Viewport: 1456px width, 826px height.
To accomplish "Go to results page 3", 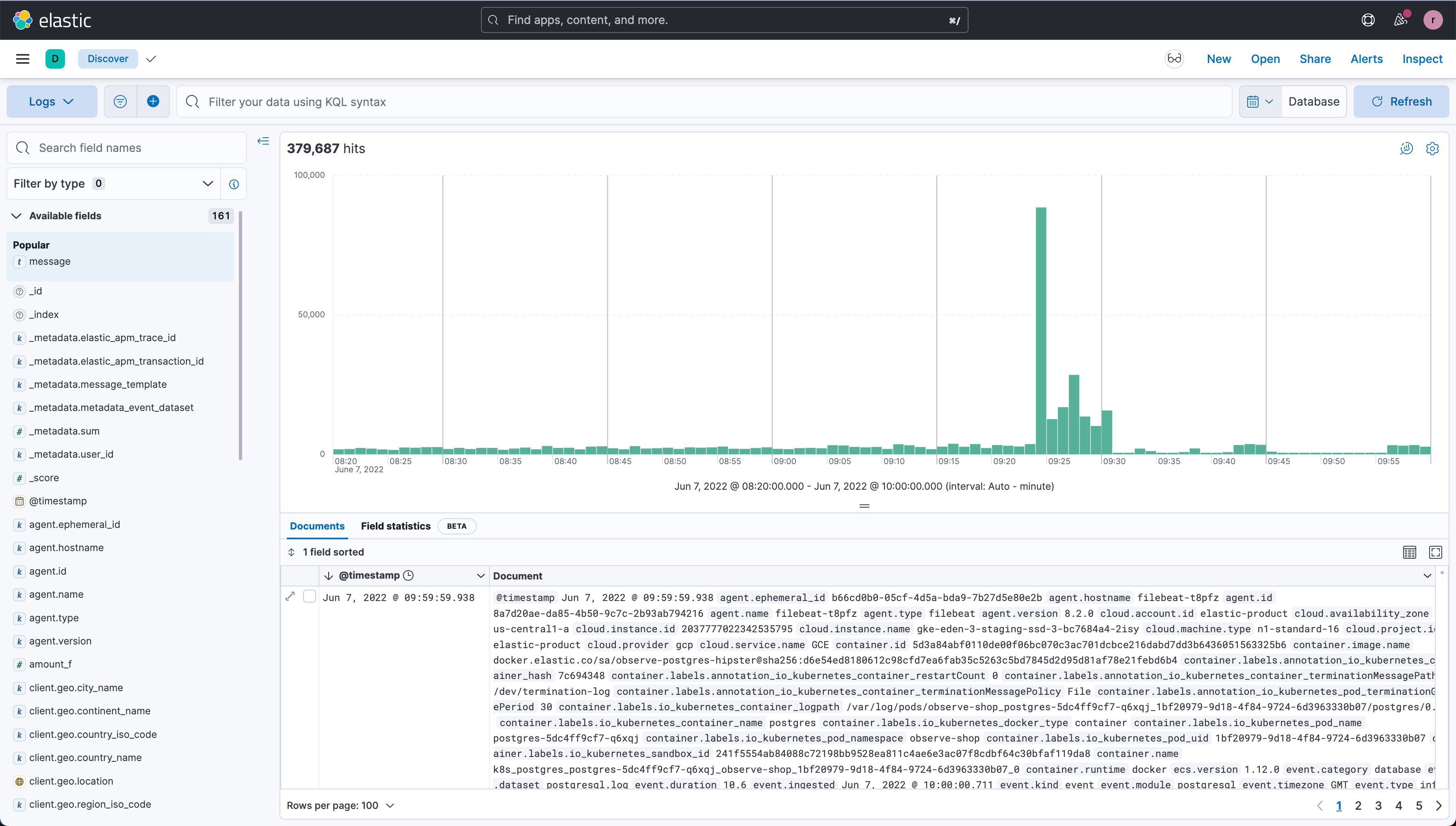I will pyautogui.click(x=1378, y=806).
